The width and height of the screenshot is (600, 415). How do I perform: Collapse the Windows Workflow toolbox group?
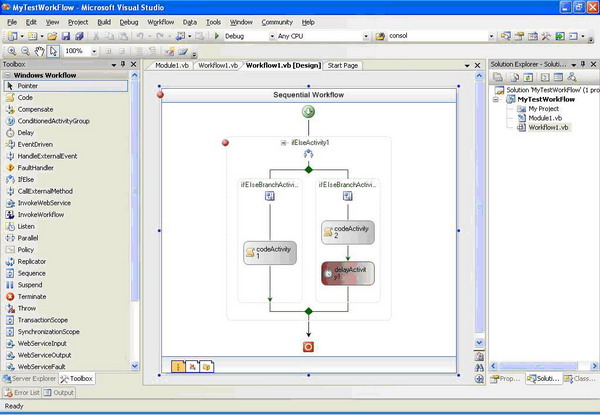pyautogui.click(x=7, y=75)
